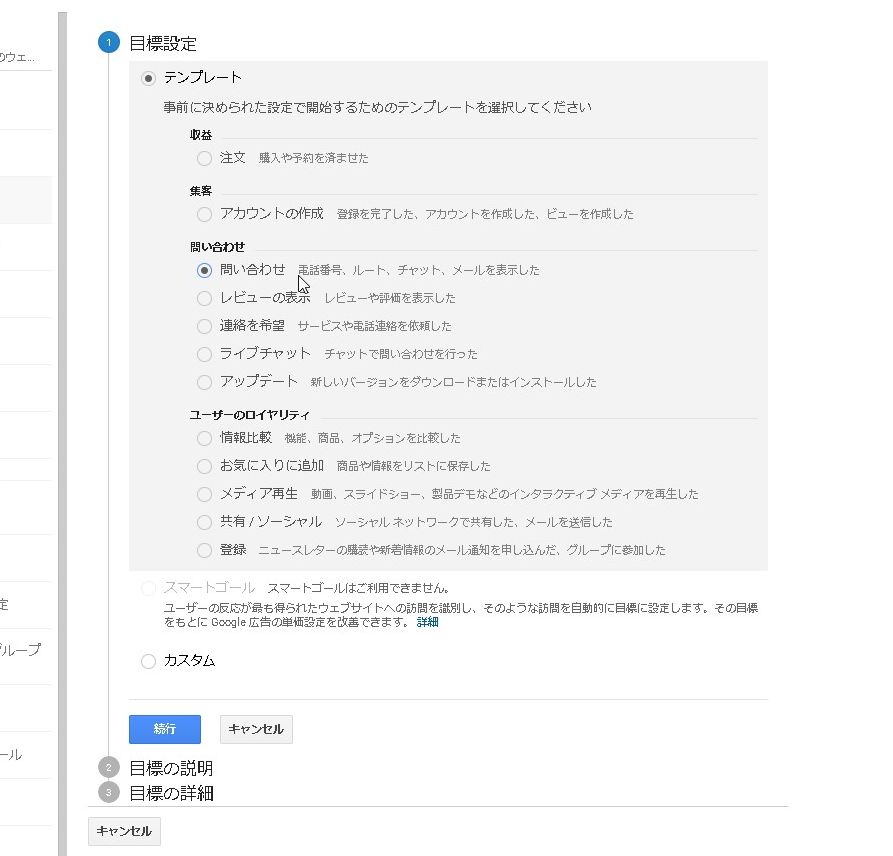Click the blue 続行 button
893x856 pixels.
tap(165, 729)
